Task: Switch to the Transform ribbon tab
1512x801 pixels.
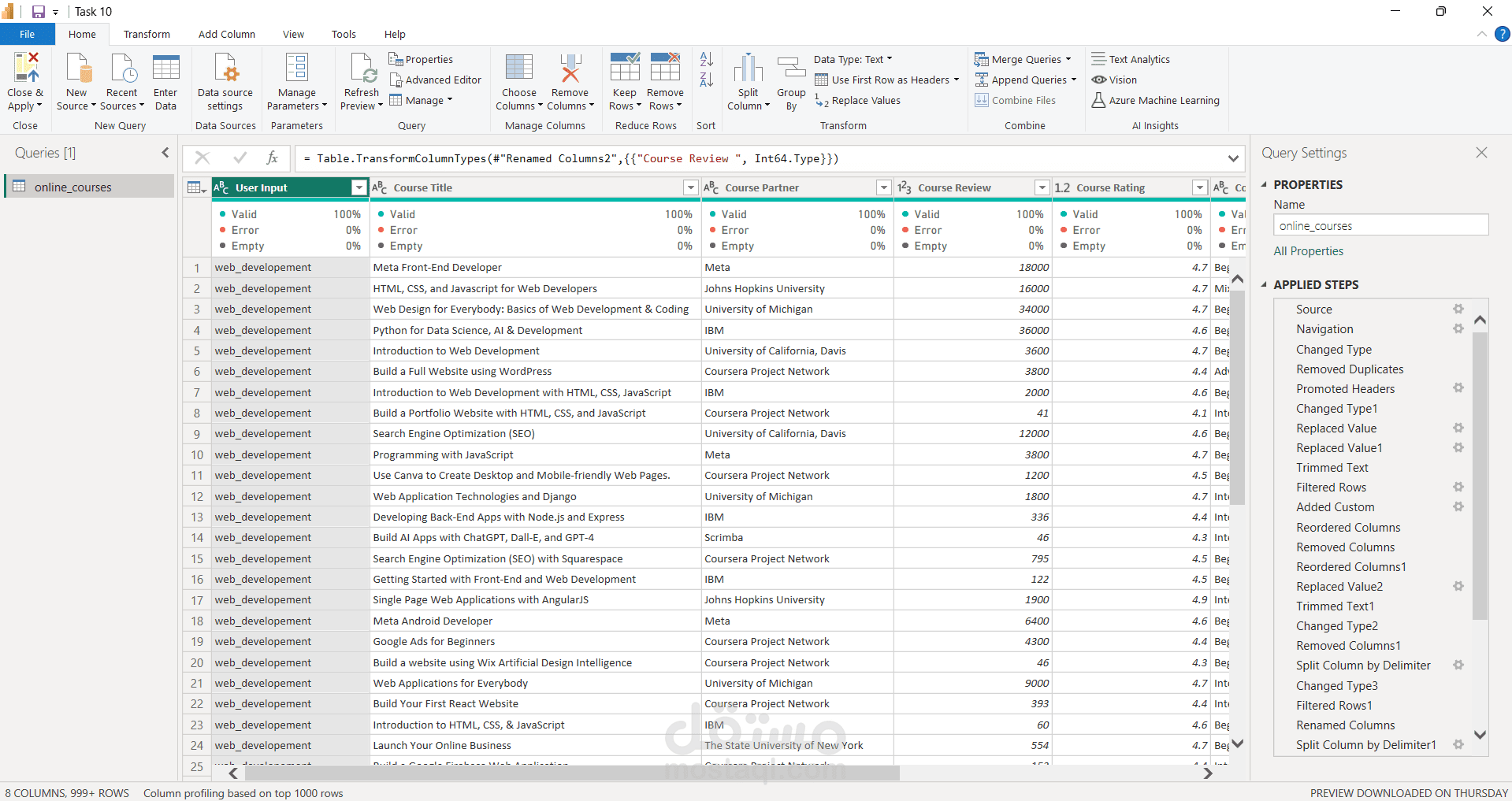Action: click(147, 34)
